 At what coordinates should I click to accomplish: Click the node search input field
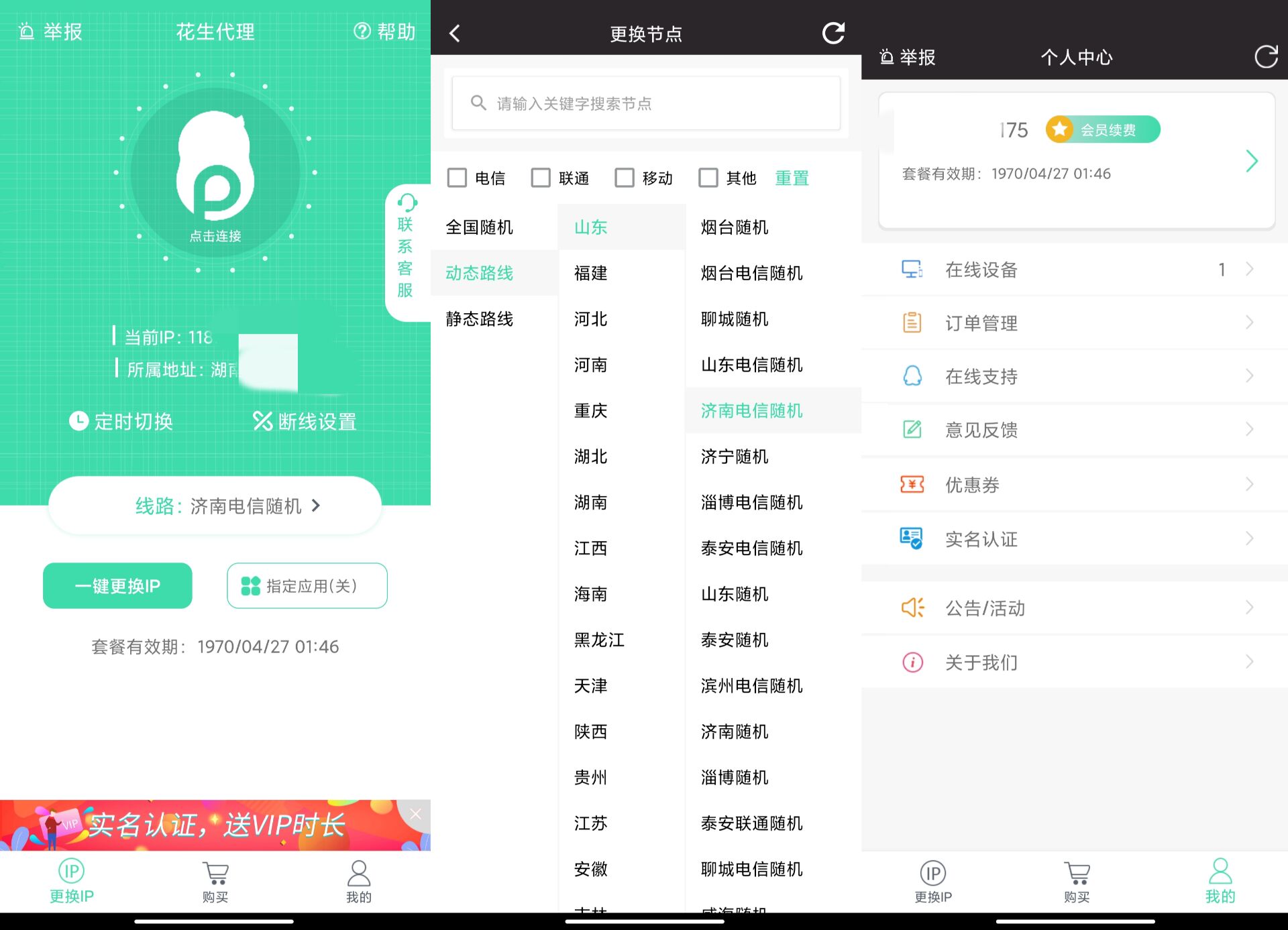[x=645, y=103]
